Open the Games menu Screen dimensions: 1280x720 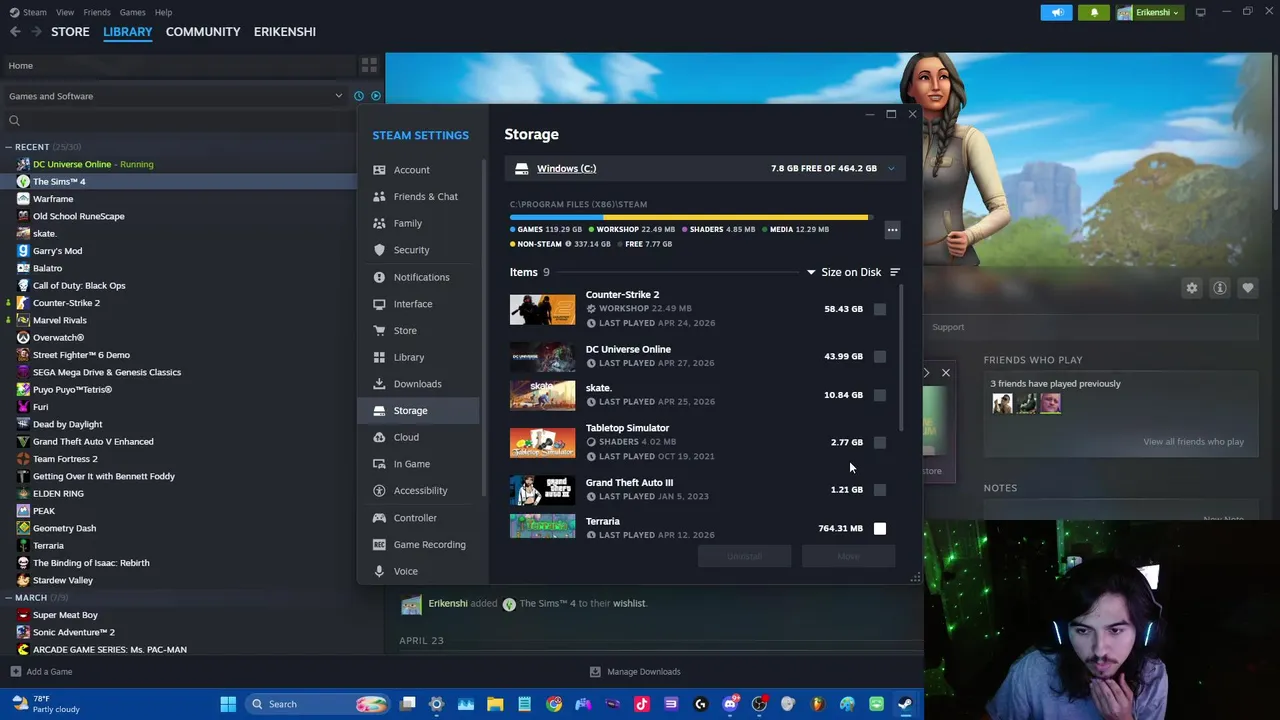tap(132, 12)
